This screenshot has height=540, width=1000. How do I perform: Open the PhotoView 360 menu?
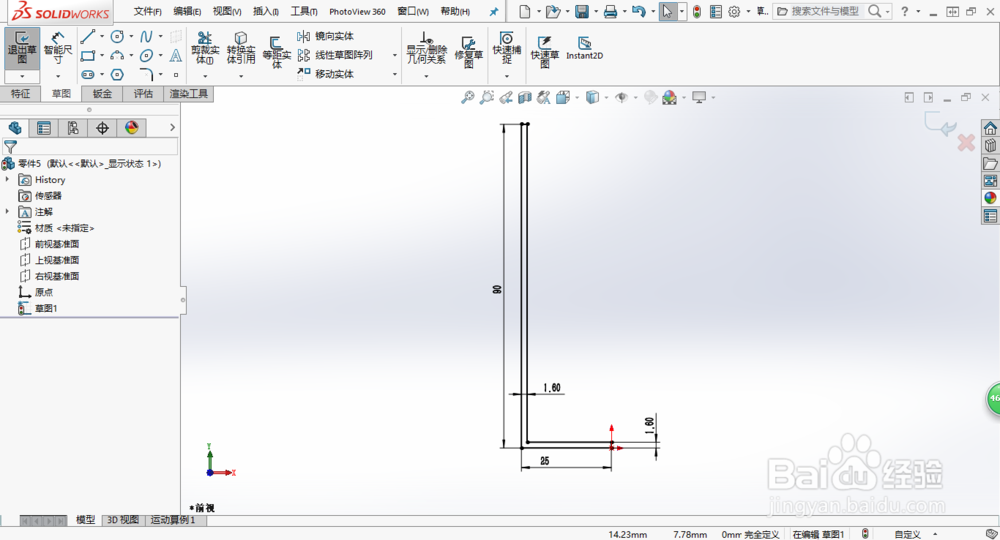tap(357, 11)
